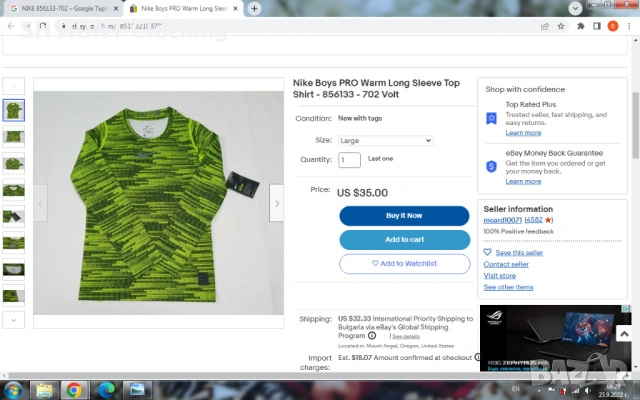Open seller profile mcard10071

[502, 220]
